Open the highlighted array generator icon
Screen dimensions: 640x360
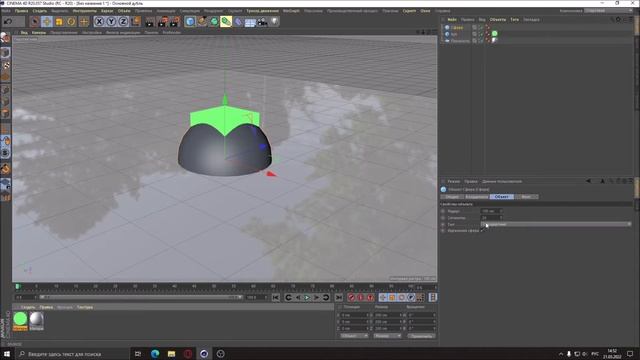point(226,21)
